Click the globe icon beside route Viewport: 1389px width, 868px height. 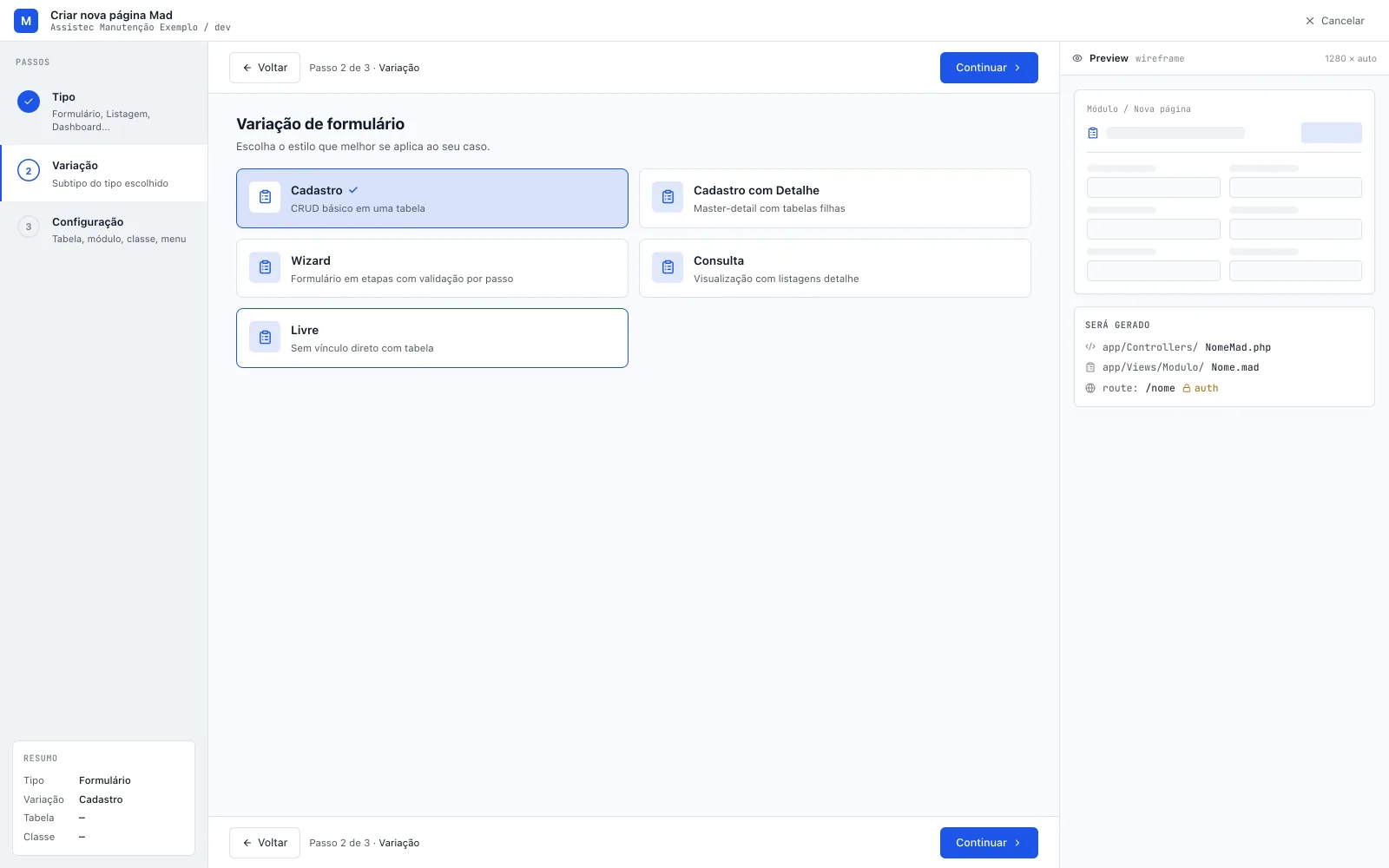[1090, 388]
